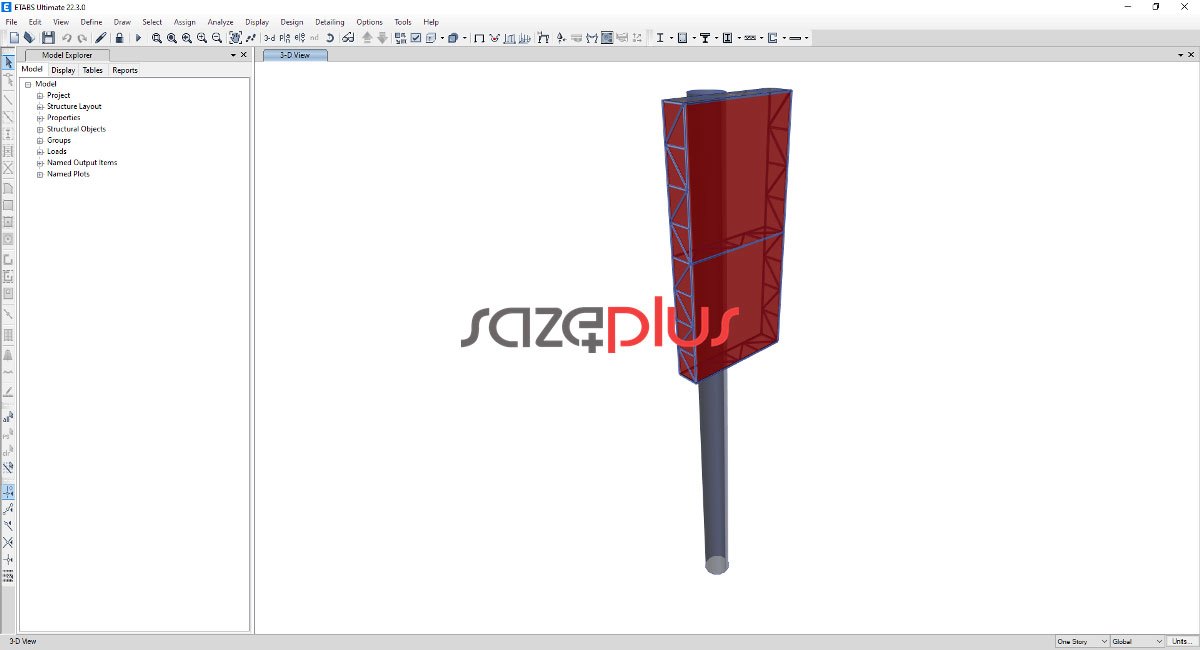Click the Undo arrow icon
The width and height of the screenshot is (1200, 650).
tap(66, 38)
